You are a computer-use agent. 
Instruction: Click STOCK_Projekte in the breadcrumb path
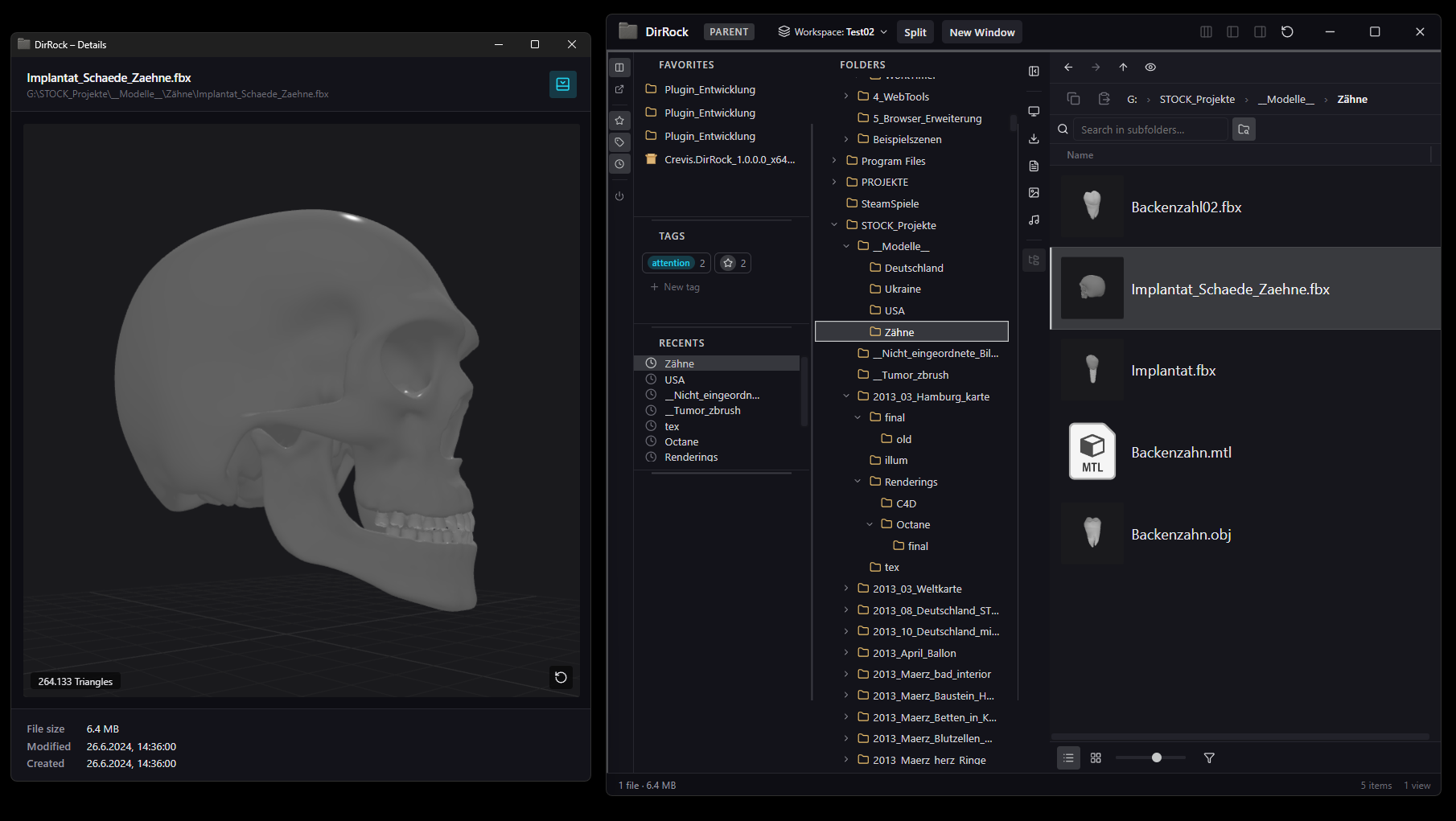pos(1196,100)
